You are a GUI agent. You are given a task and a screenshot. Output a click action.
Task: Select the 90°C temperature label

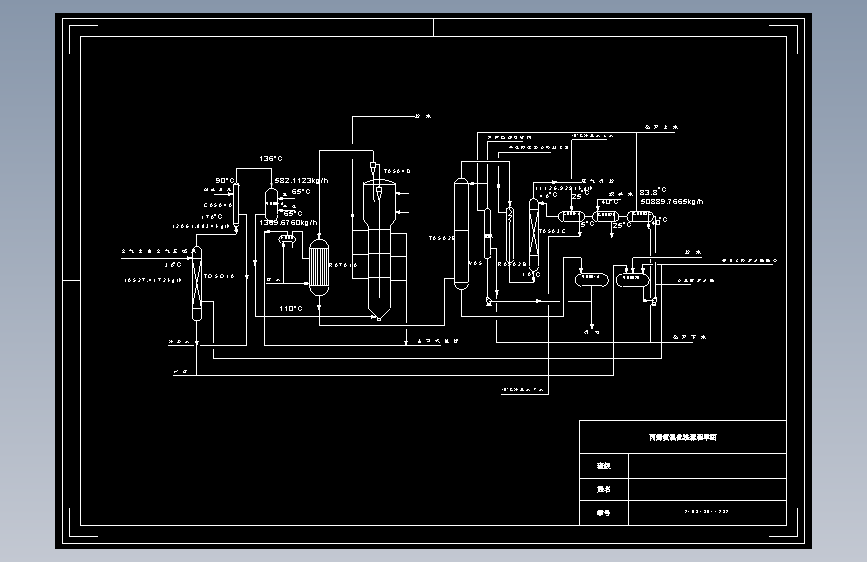224,181
